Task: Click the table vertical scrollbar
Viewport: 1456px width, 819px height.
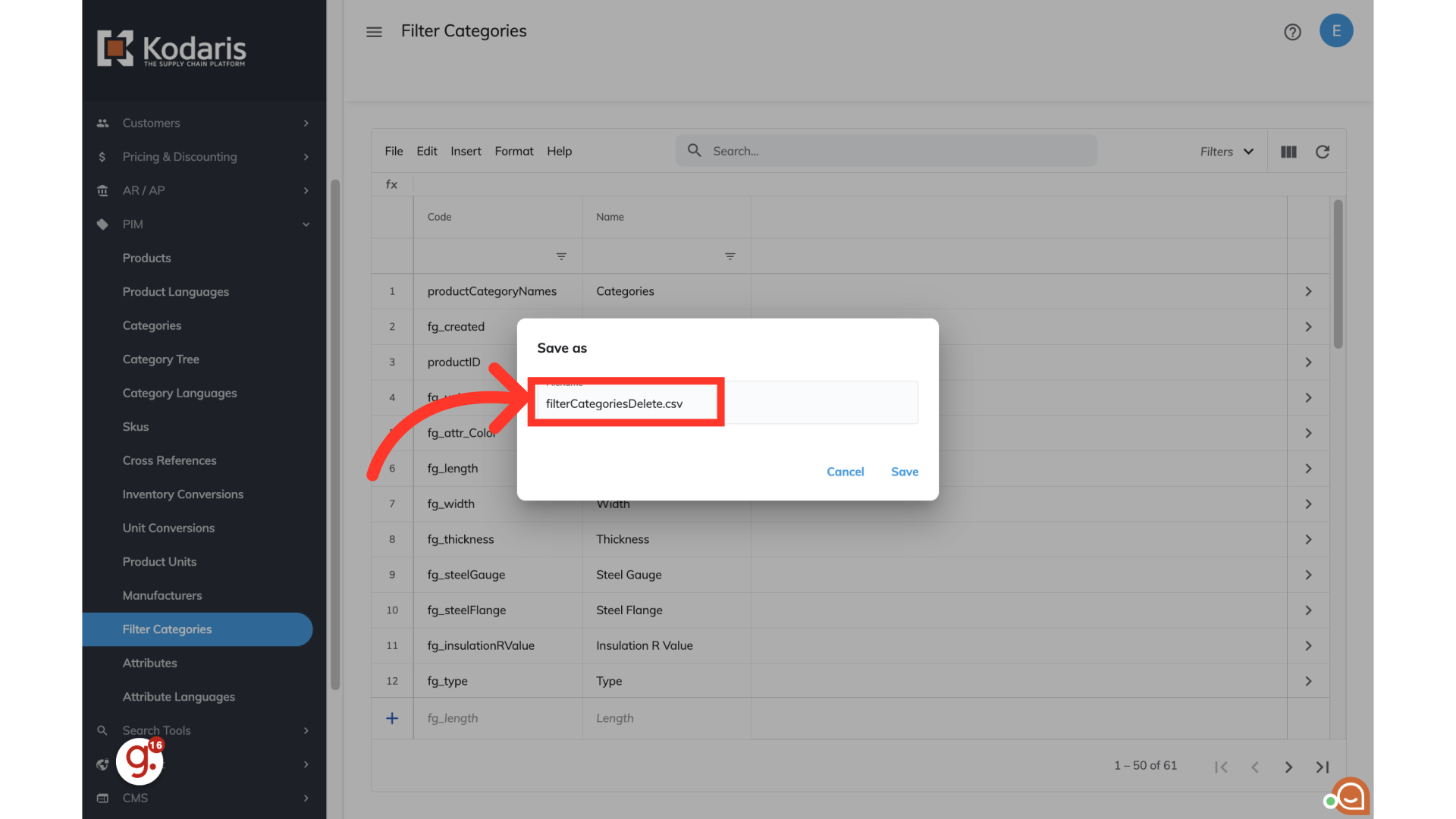Action: [1338, 273]
